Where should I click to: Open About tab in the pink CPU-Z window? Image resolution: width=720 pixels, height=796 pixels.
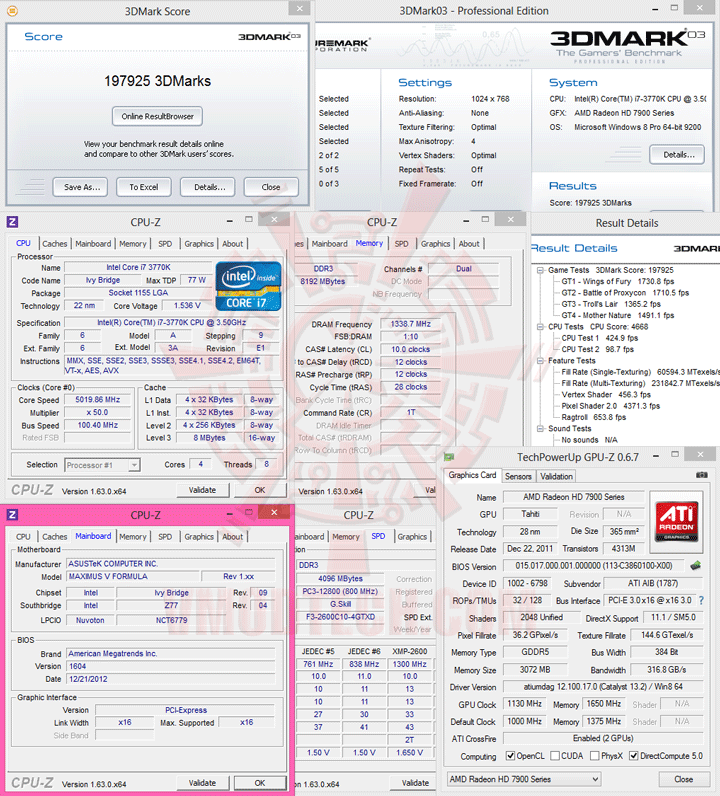coord(233,537)
